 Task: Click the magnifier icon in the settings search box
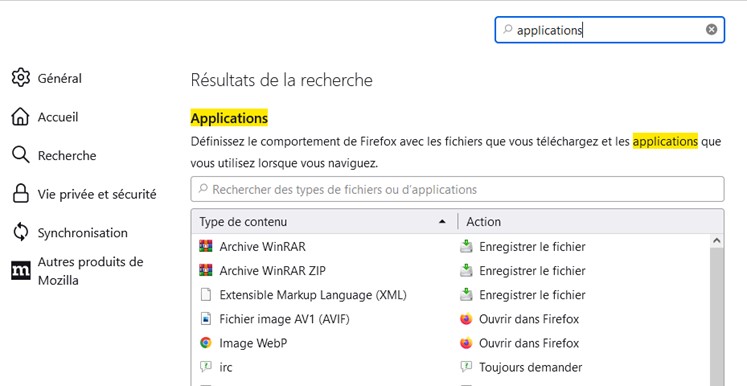(508, 30)
